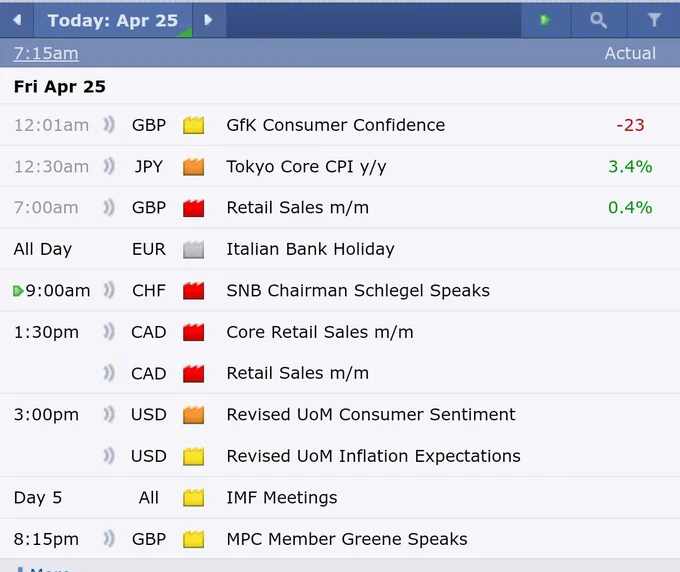Click orange impact icon for Tokyo Core CPI

(x=193, y=167)
